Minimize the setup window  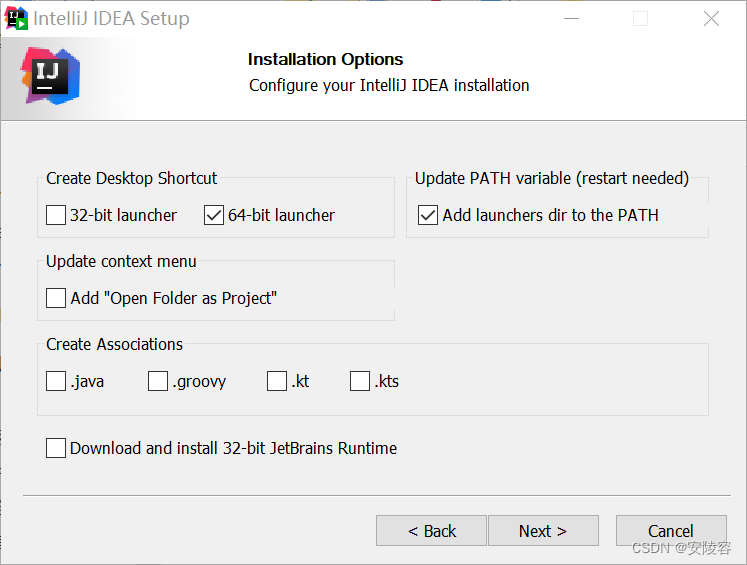(x=570, y=19)
